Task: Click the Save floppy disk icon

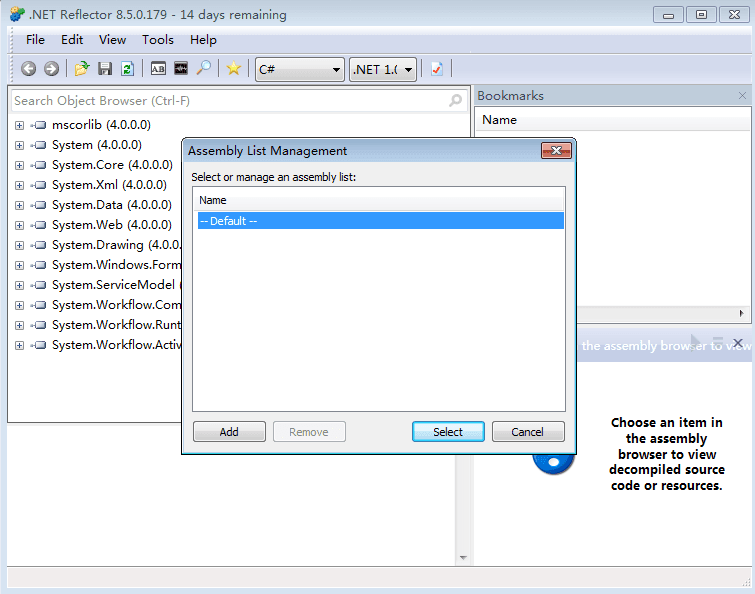Action: (104, 69)
